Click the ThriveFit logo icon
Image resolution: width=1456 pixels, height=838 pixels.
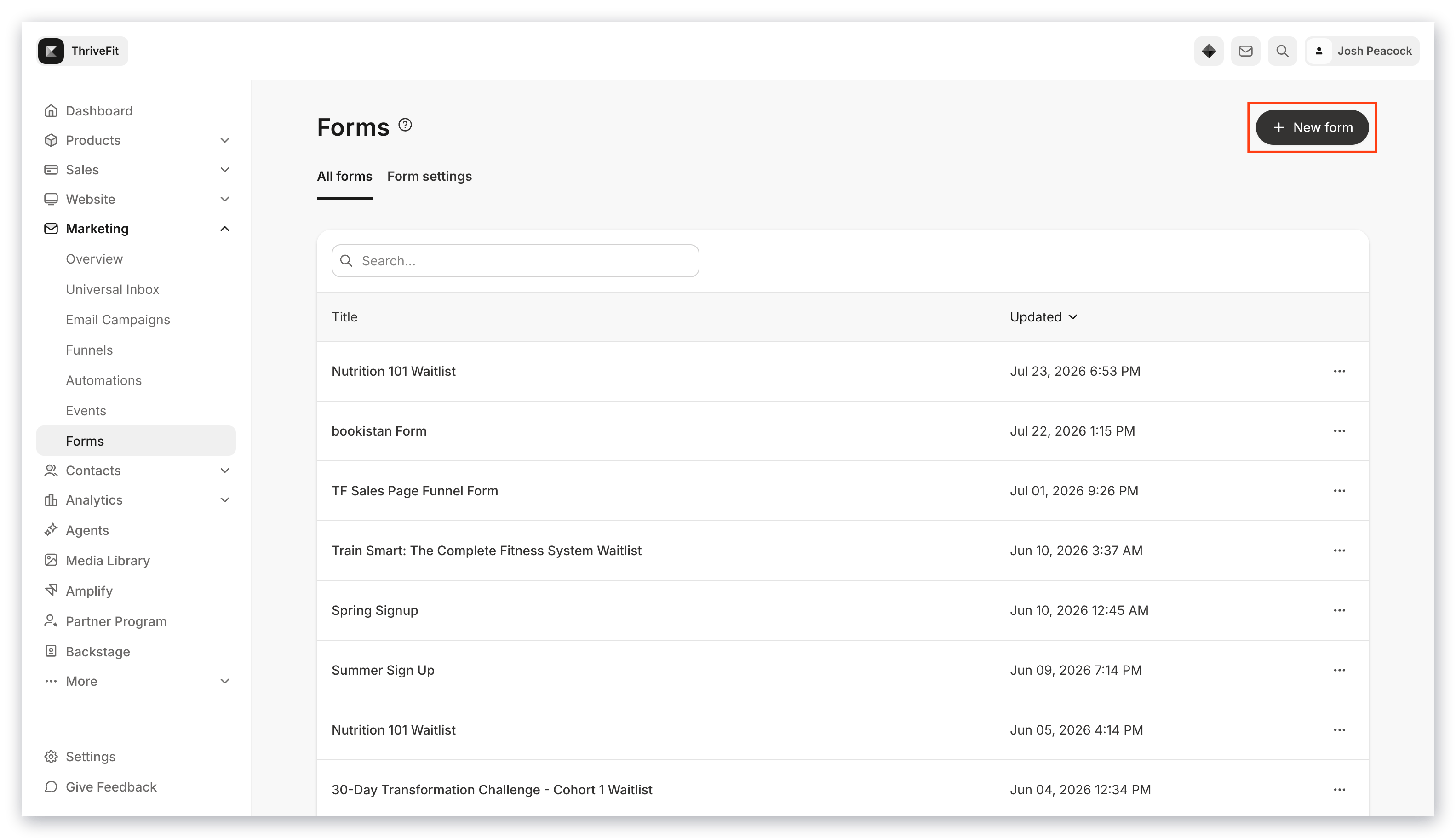[x=51, y=51]
